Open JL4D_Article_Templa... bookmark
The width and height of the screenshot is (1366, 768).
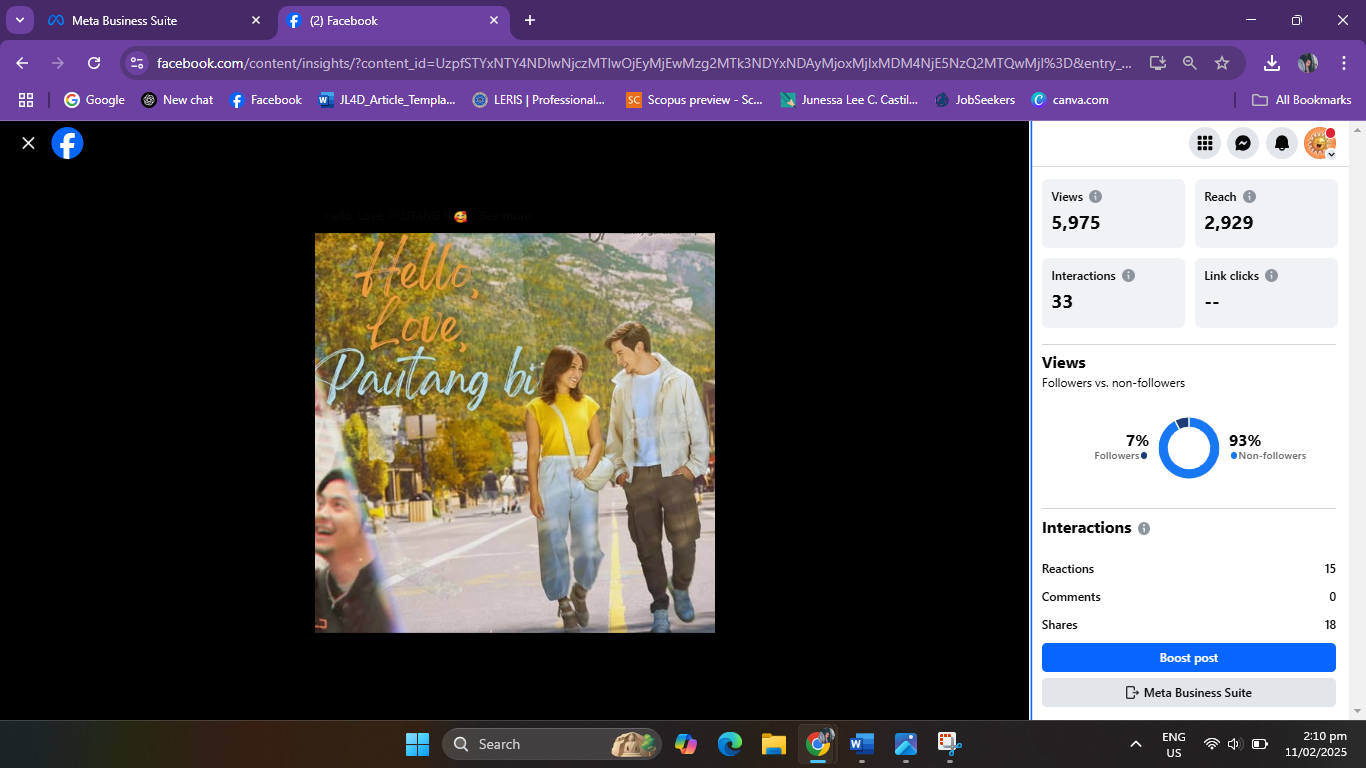click(x=387, y=100)
